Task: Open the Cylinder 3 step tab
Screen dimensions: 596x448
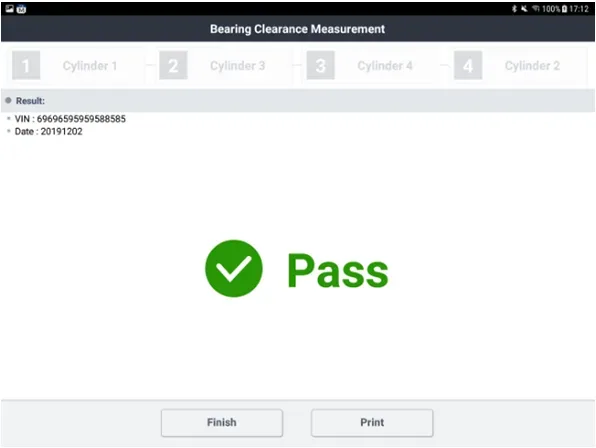Action: pos(237,66)
